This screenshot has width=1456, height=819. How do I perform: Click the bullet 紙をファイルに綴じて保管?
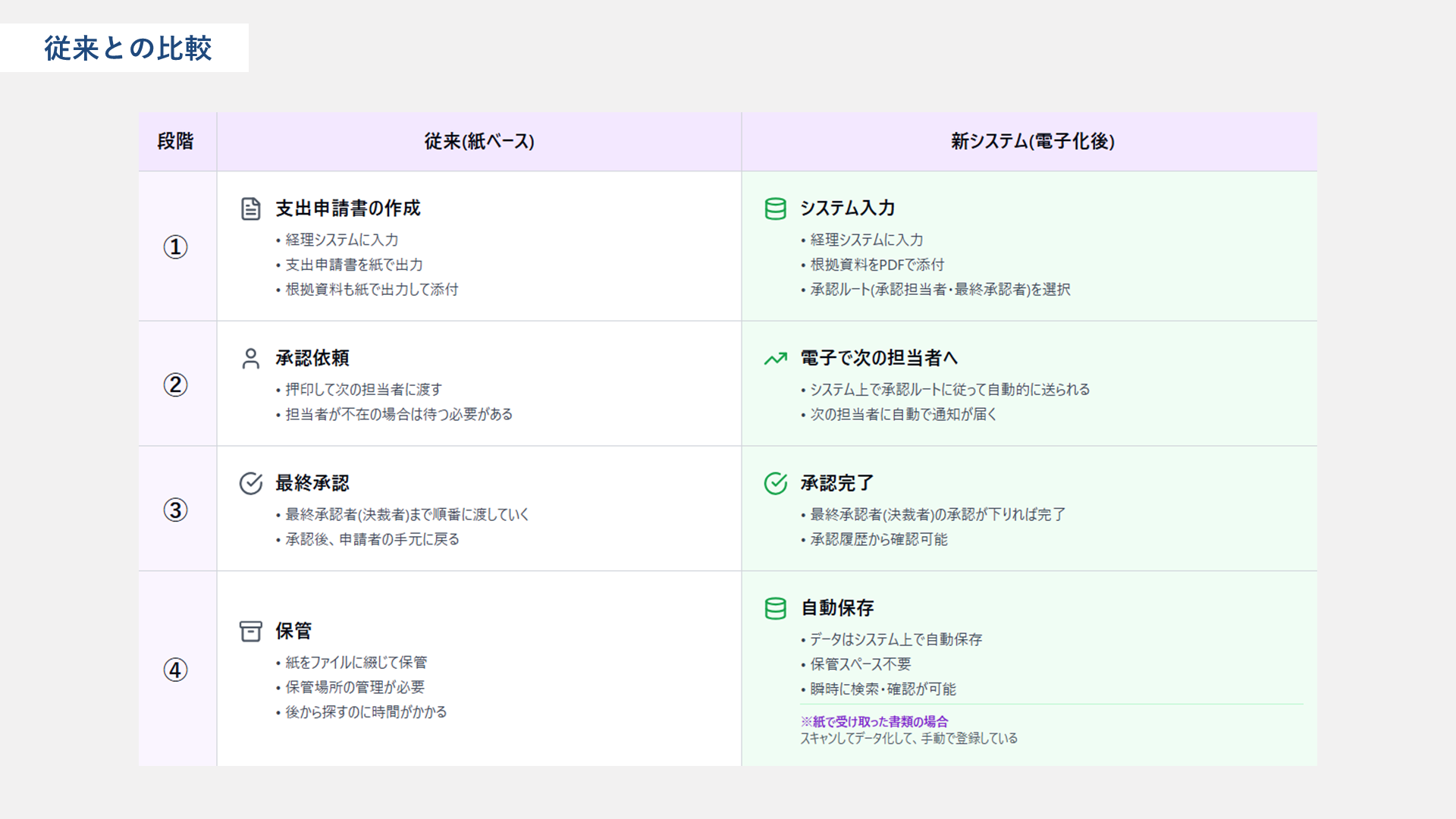point(352,663)
